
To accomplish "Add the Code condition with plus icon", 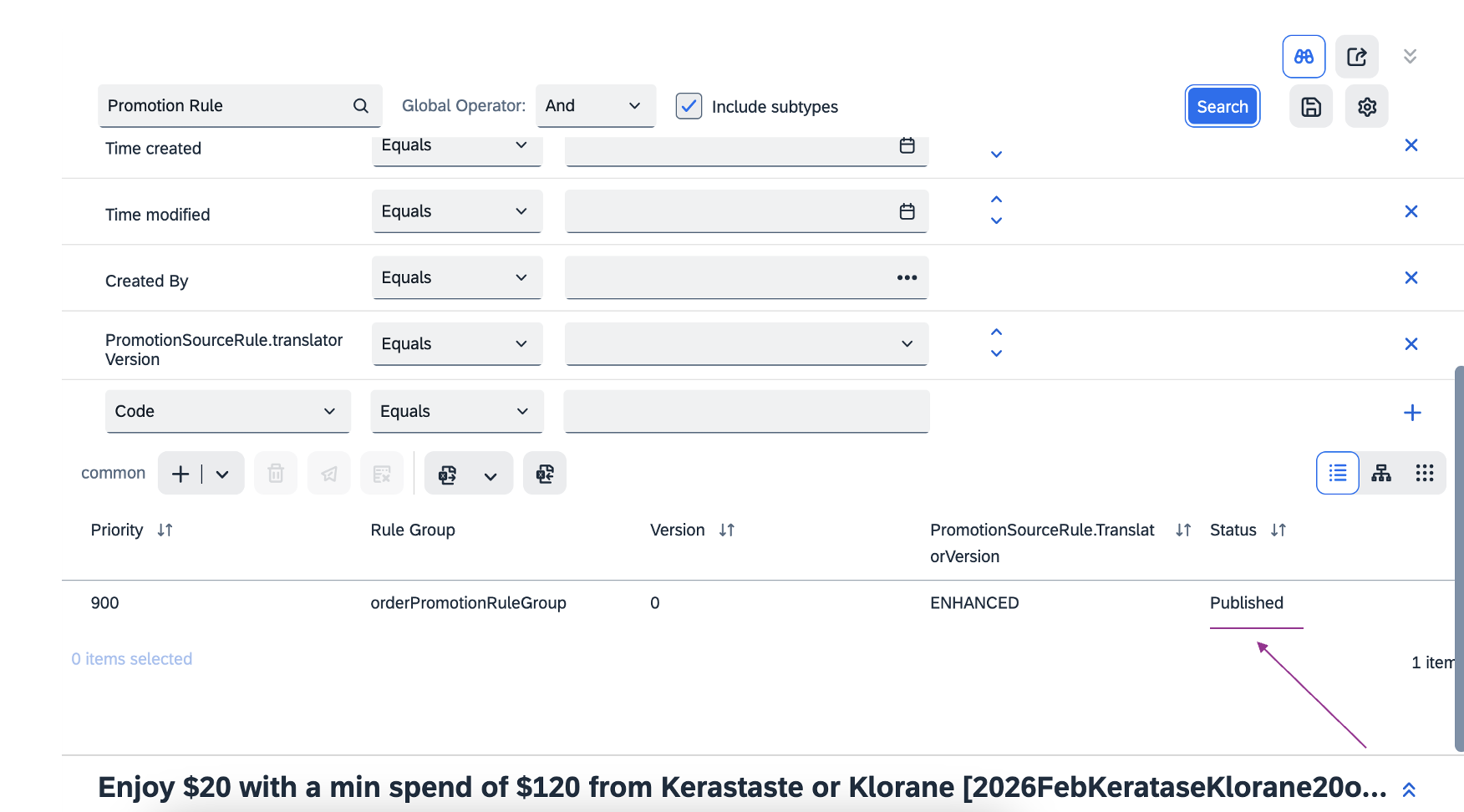I will pyautogui.click(x=1411, y=413).
